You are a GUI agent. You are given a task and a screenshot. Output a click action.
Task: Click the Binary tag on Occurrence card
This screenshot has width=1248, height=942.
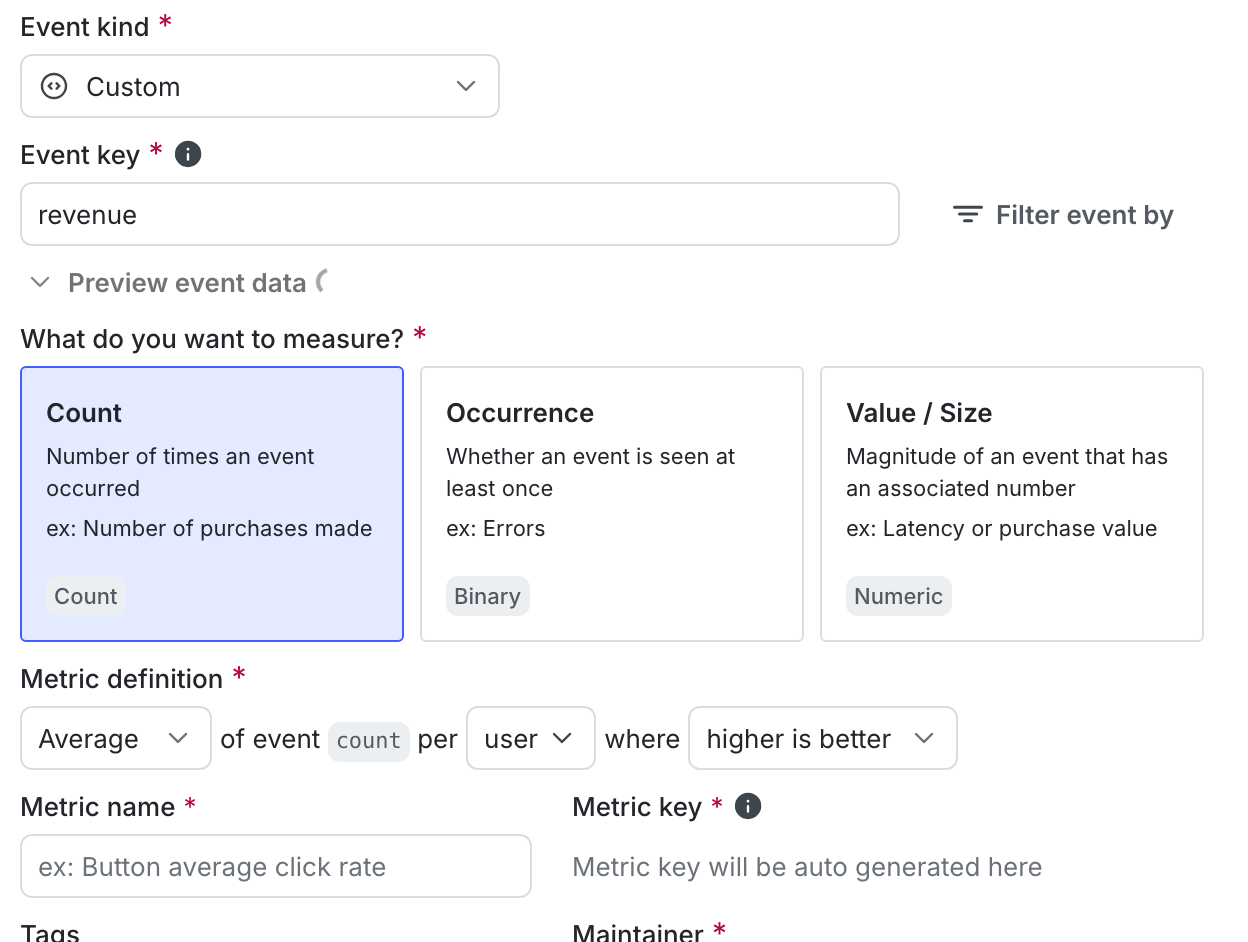click(x=487, y=595)
